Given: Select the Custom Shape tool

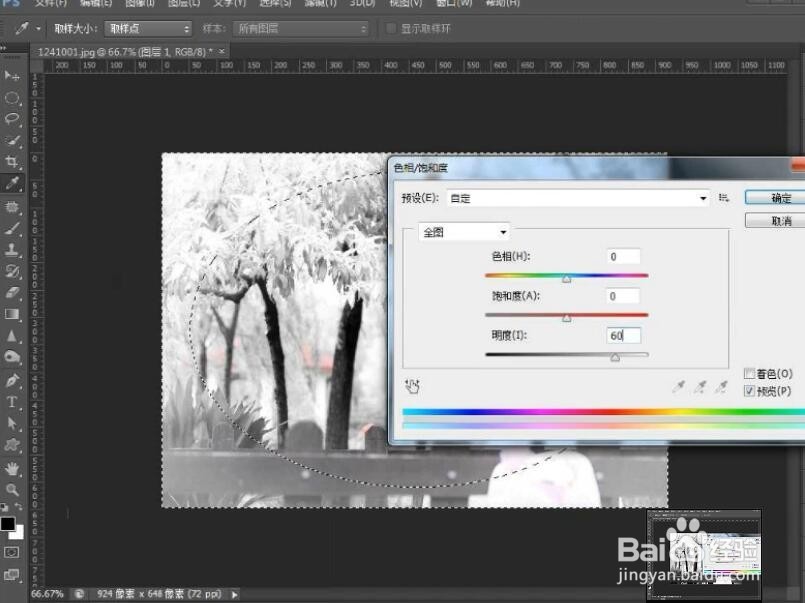Looking at the screenshot, I should pos(11,445).
